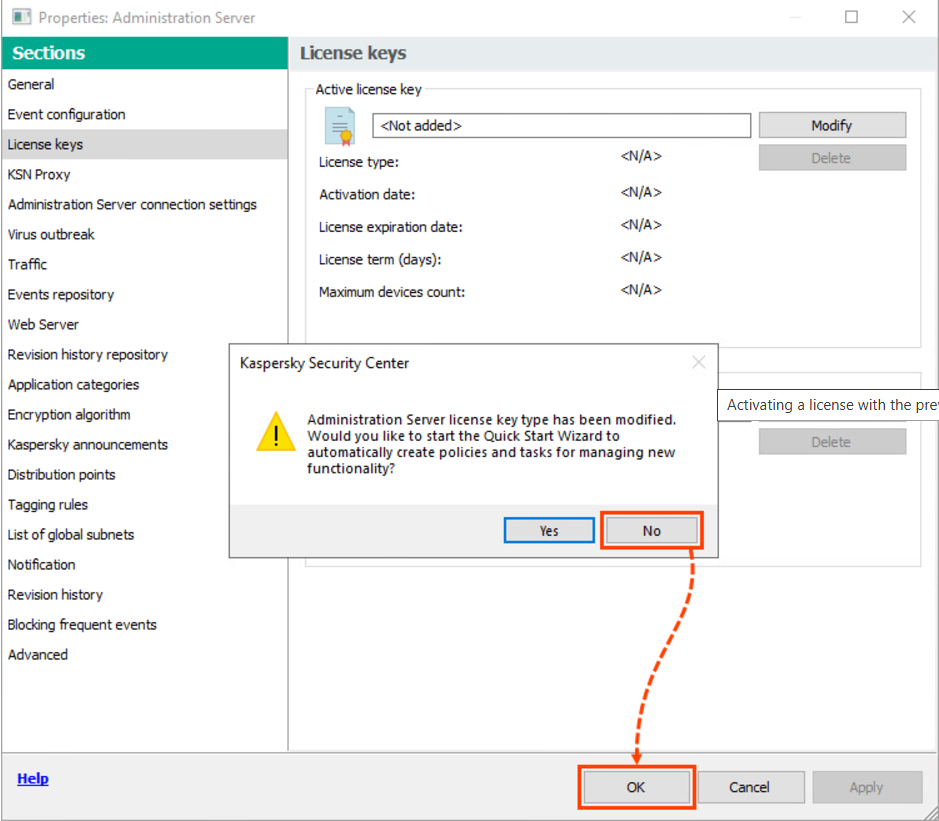Click the License type label
The height and width of the screenshot is (821, 939).
[359, 162]
